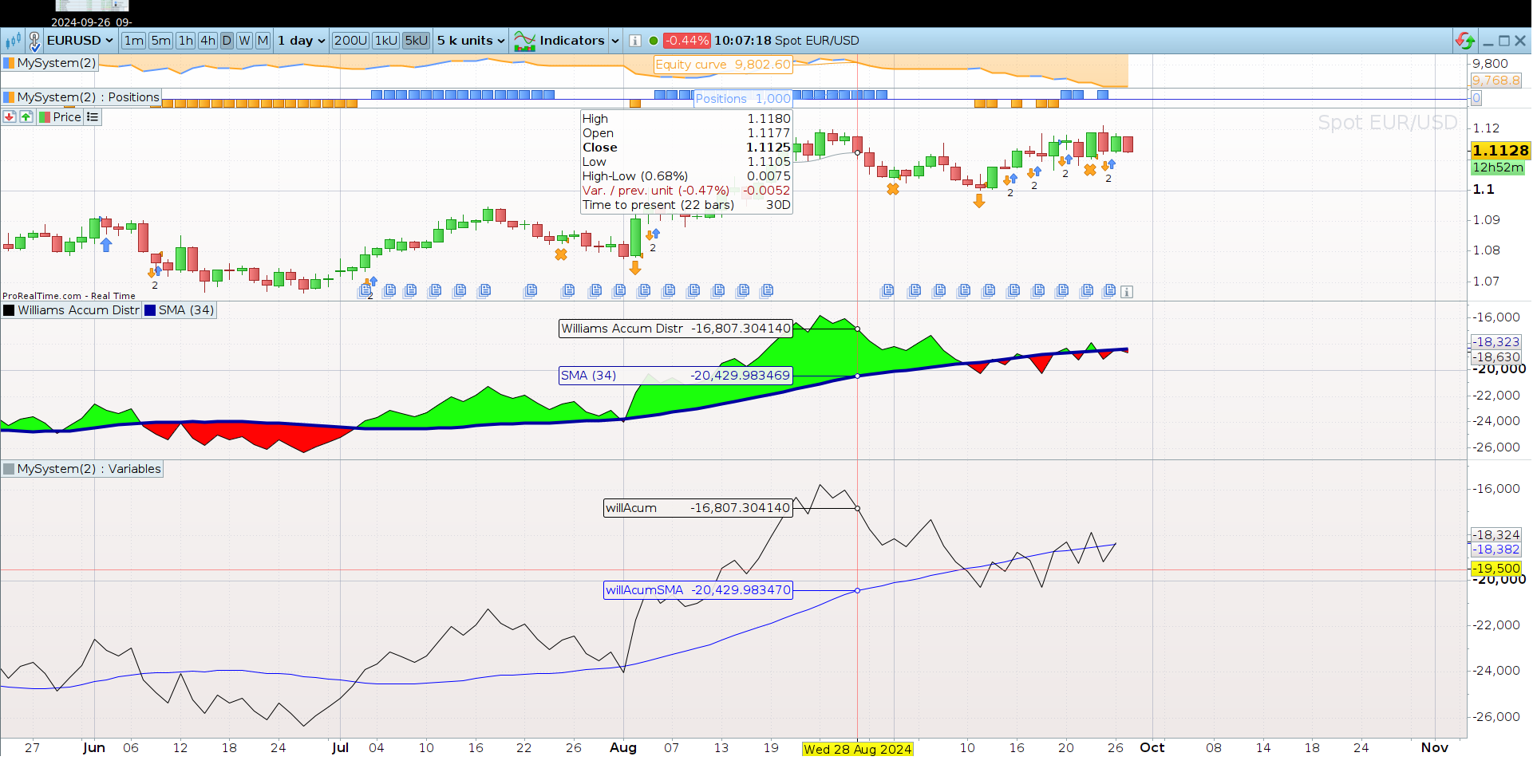Click the green up-arrow panel icon
The height and width of the screenshot is (784, 1533).
[x=26, y=117]
